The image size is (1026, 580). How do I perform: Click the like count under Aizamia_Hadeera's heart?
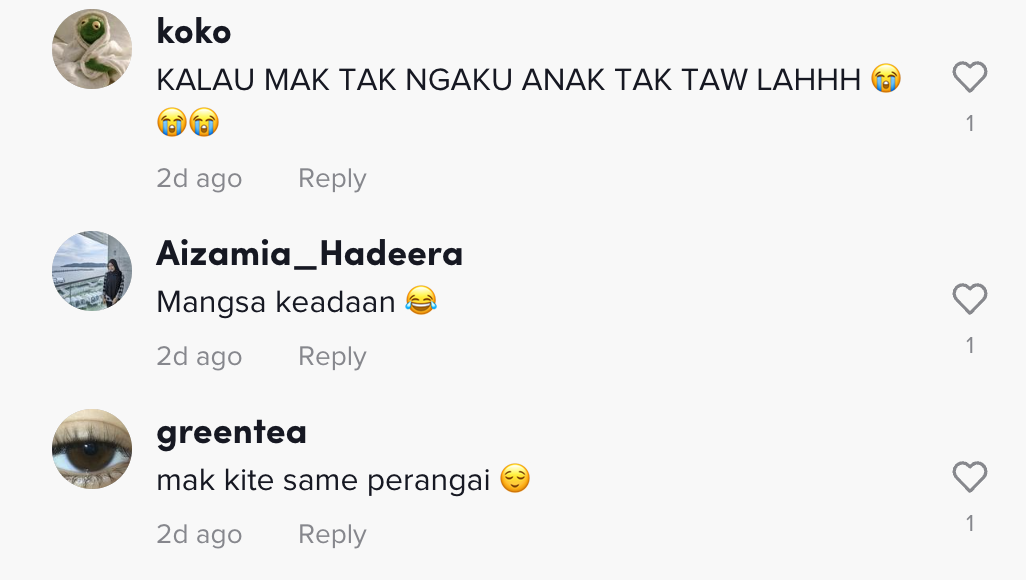click(970, 345)
